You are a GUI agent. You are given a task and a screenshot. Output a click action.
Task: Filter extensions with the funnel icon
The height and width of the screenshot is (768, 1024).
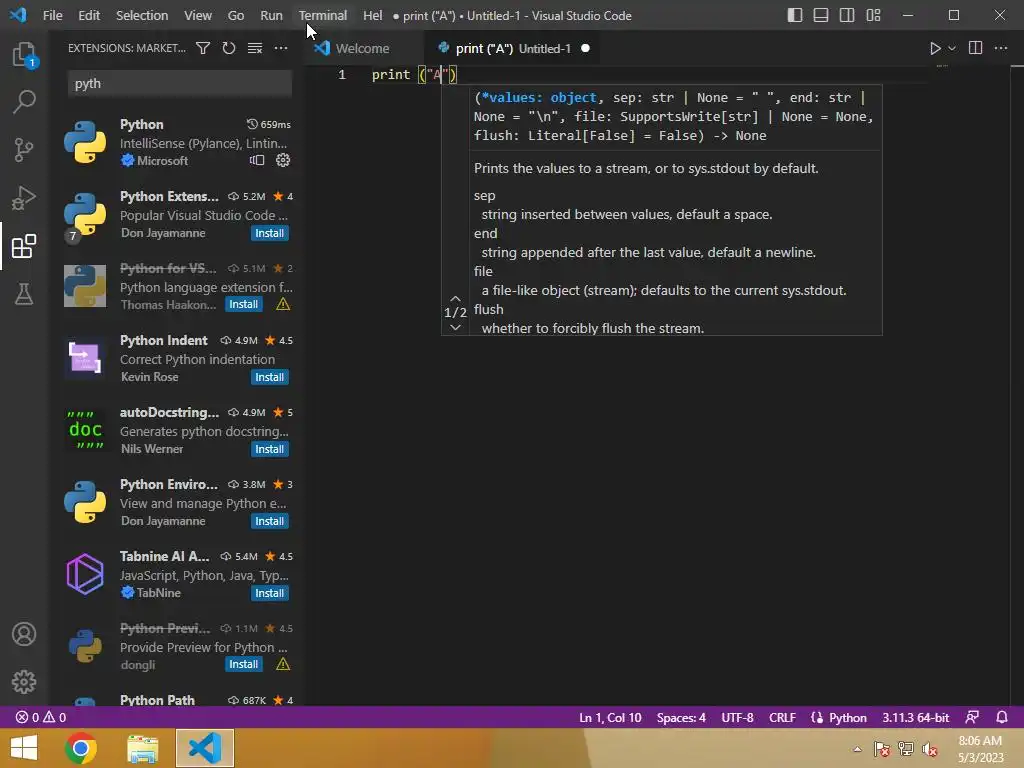(203, 48)
